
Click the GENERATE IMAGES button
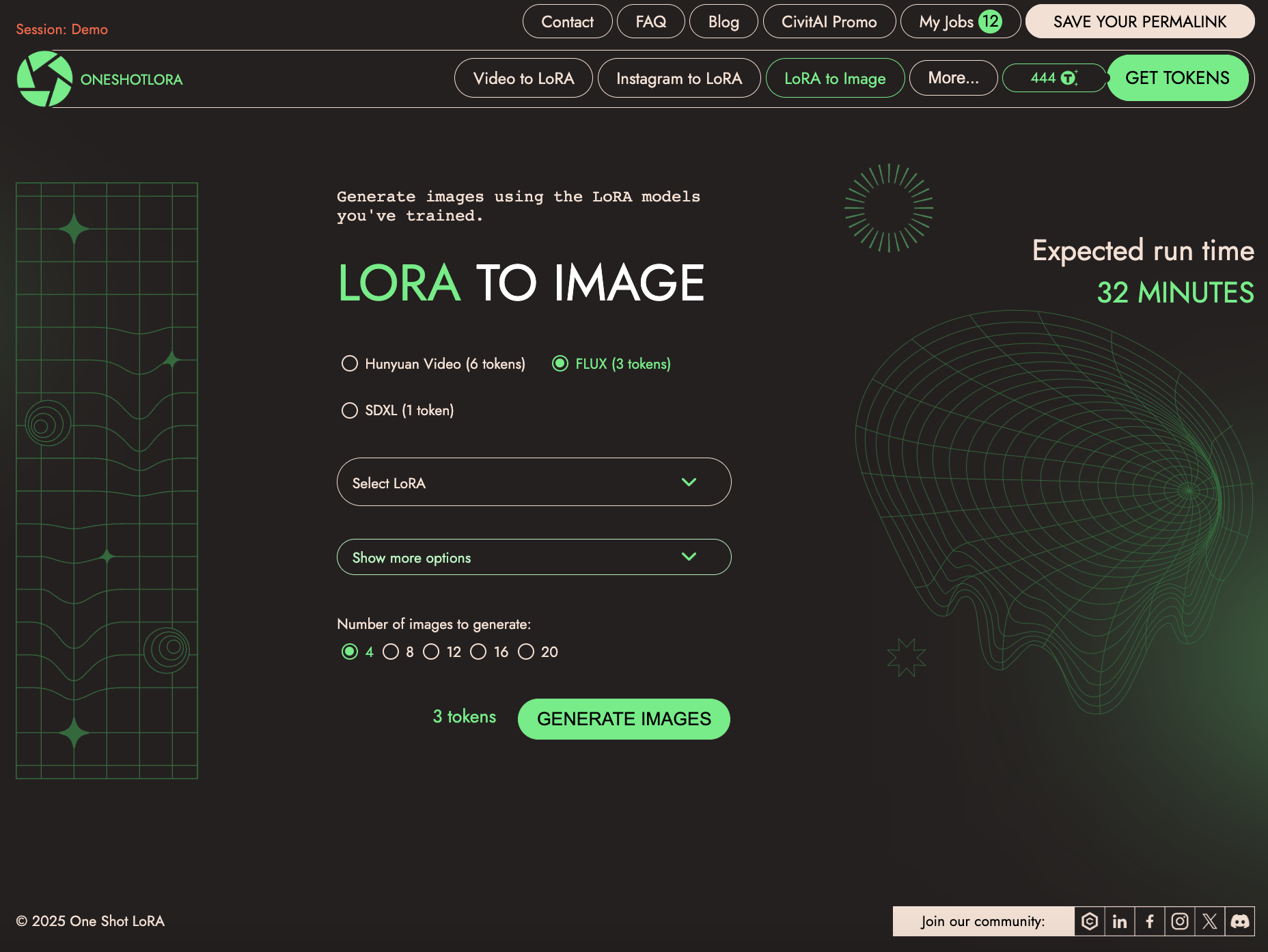point(624,718)
